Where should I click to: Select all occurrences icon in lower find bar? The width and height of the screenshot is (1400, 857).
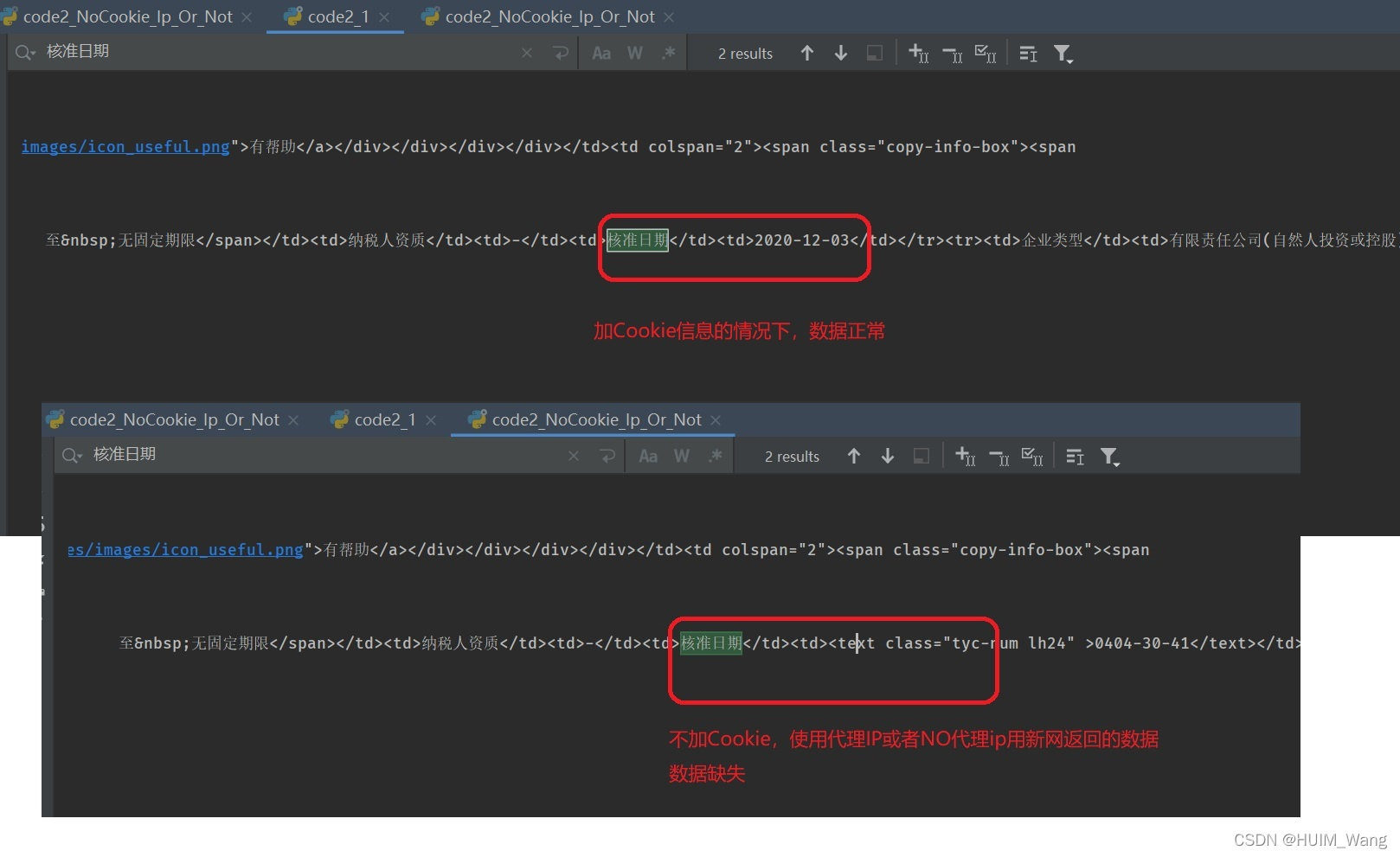(1032, 456)
